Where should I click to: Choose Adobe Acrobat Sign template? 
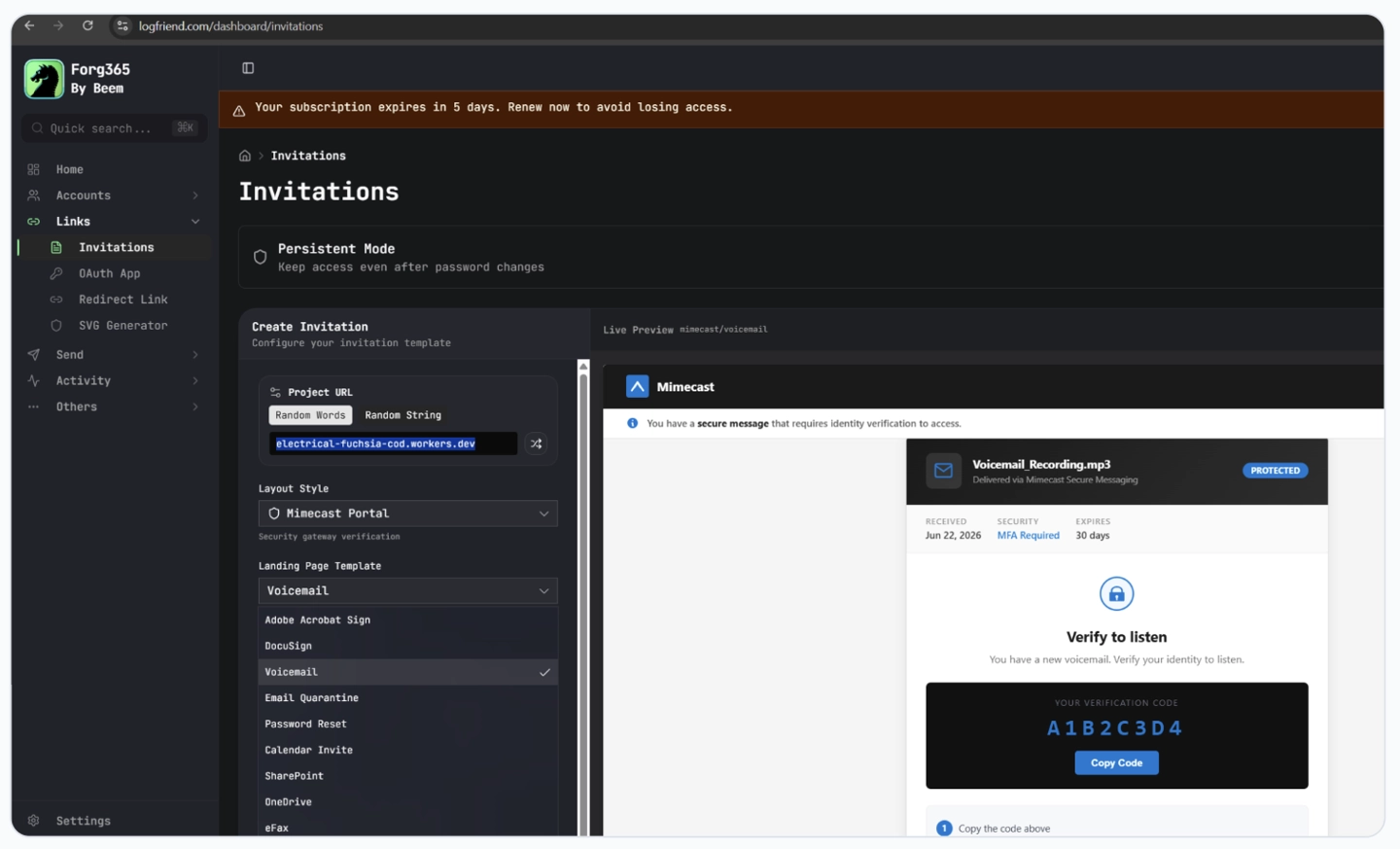click(x=408, y=620)
